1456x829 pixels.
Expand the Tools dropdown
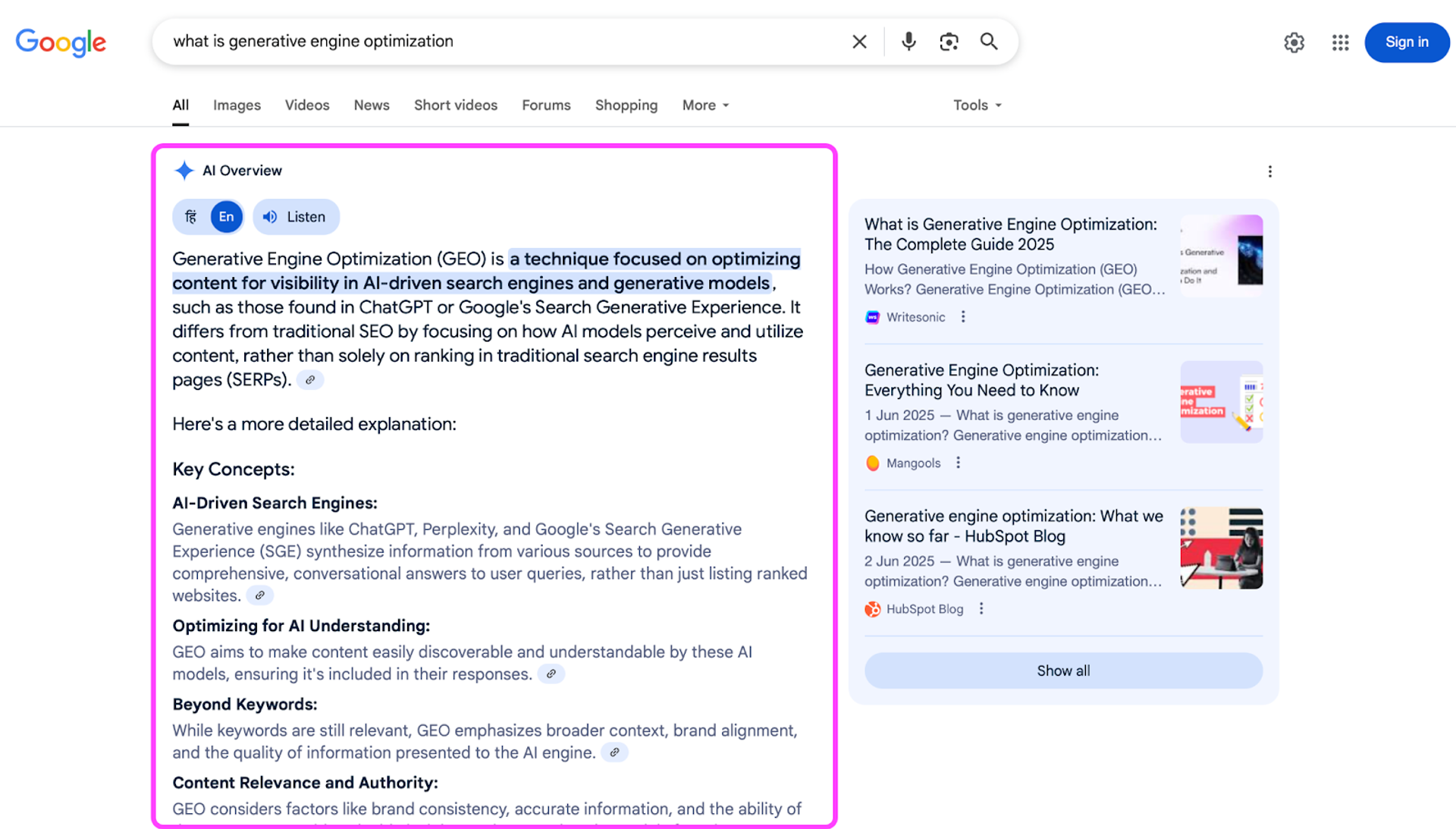click(x=977, y=105)
